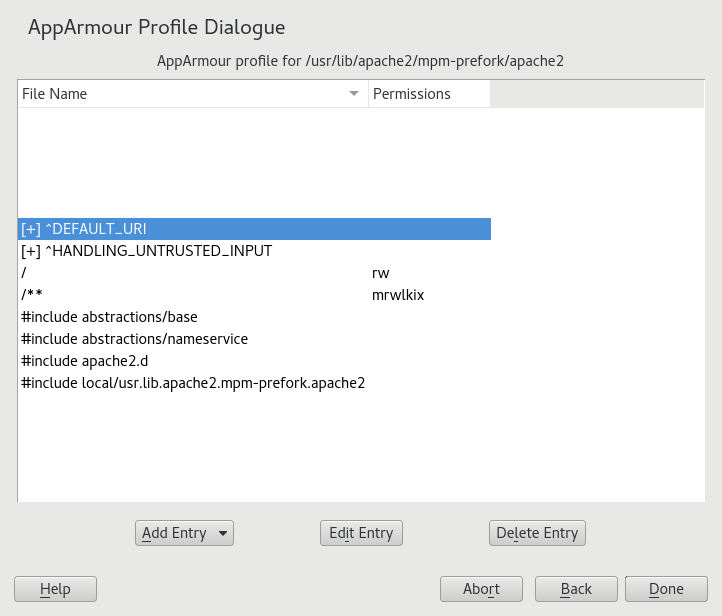The image size is (722, 616).
Task: Expand the ^HANDLING_UNTRUSTED_INPUT hat entry
Action: 31,251
